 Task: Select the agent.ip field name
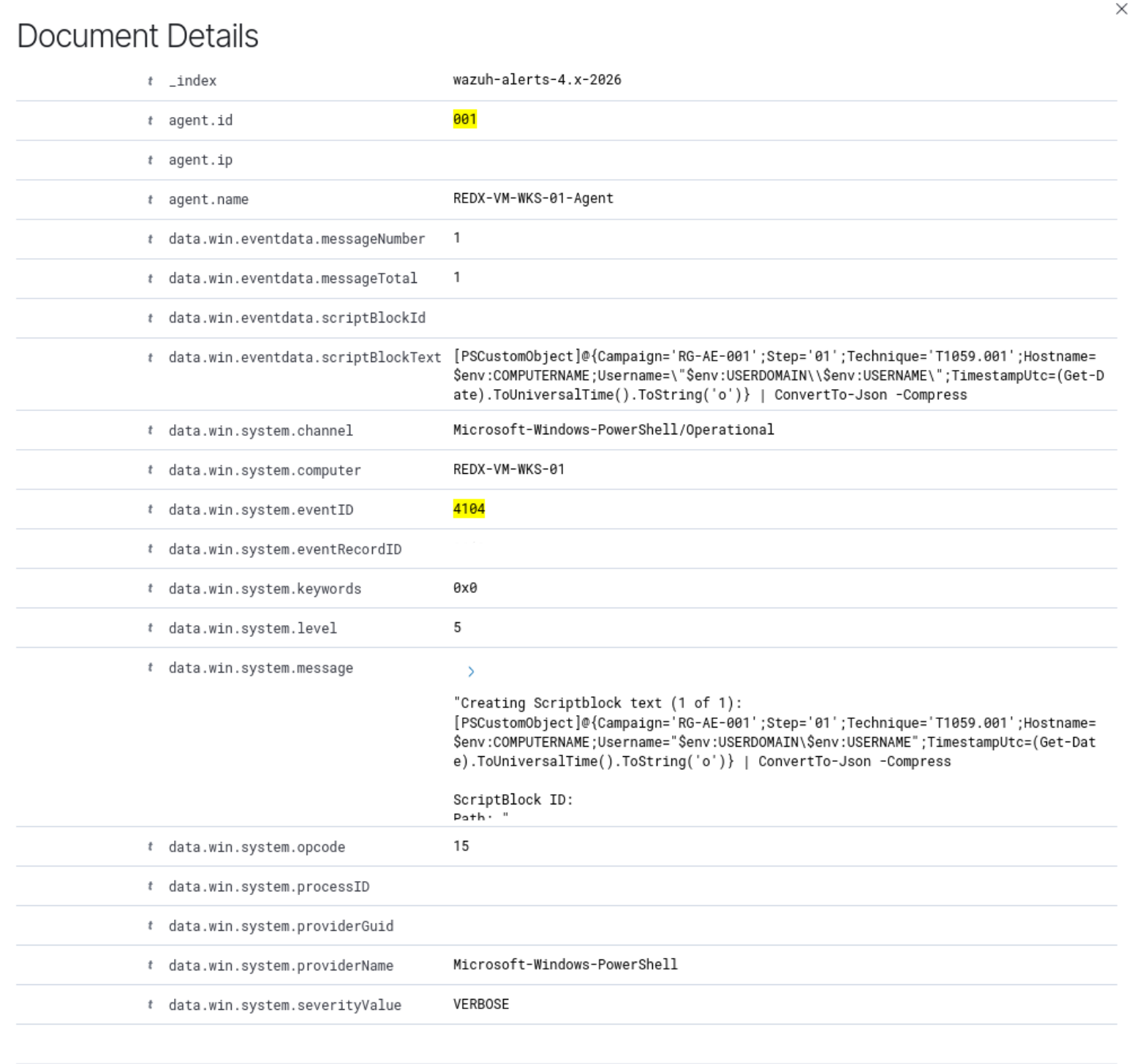click(200, 160)
